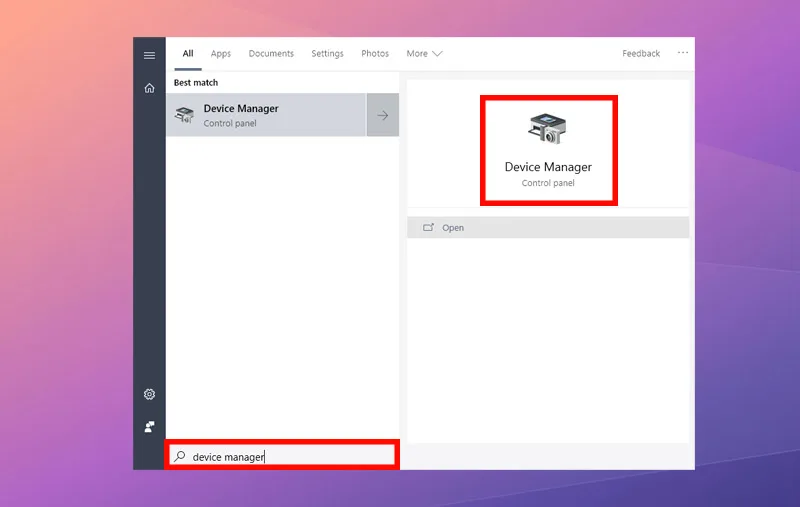This screenshot has height=507, width=800.
Task: Click the Feedback link at the top
Action: click(641, 54)
